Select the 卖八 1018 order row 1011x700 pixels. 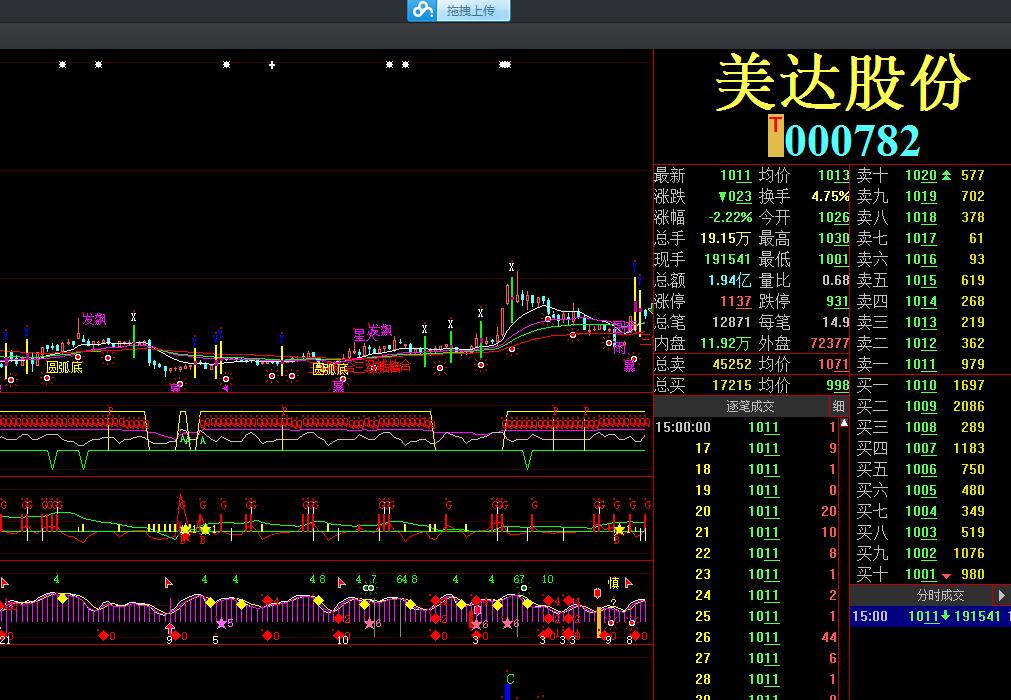point(921,217)
